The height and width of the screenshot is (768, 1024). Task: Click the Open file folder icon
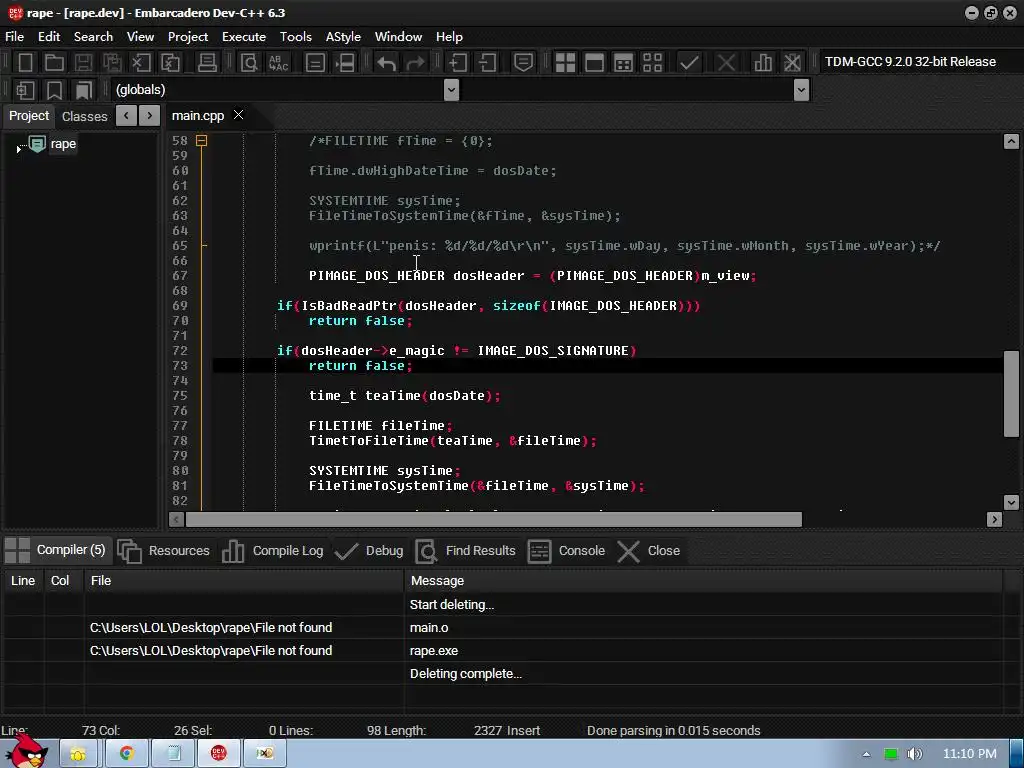pos(54,63)
